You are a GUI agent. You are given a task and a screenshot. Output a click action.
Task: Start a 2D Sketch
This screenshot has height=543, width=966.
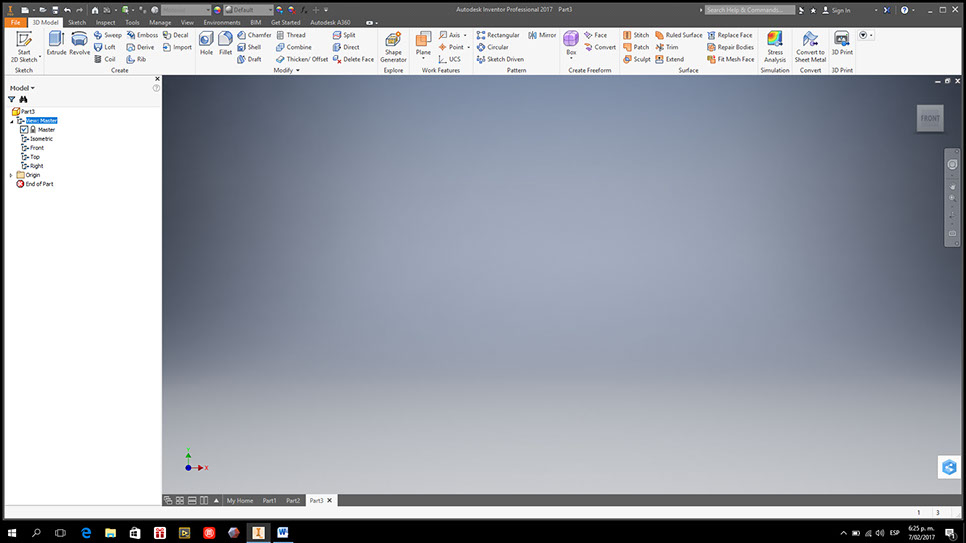[23, 47]
